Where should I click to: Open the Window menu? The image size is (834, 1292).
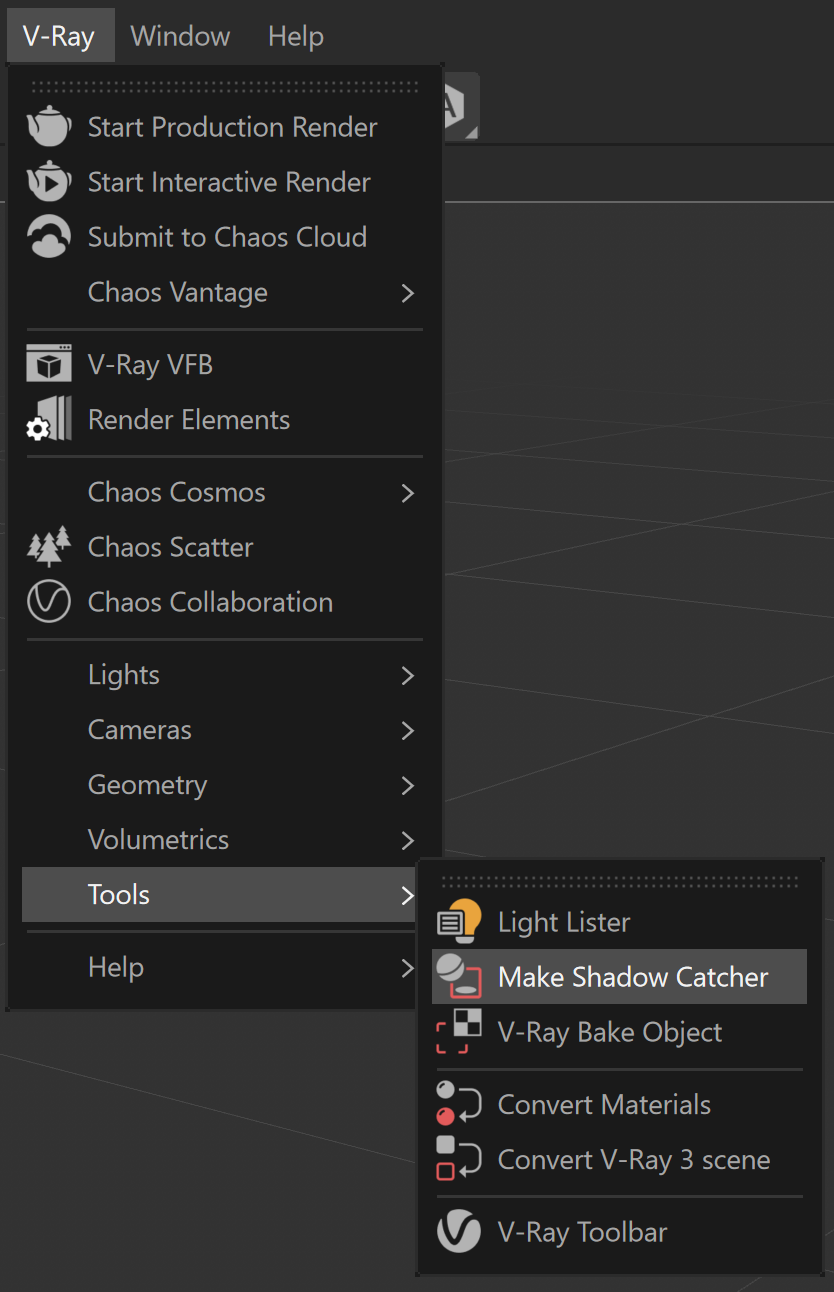click(x=180, y=36)
